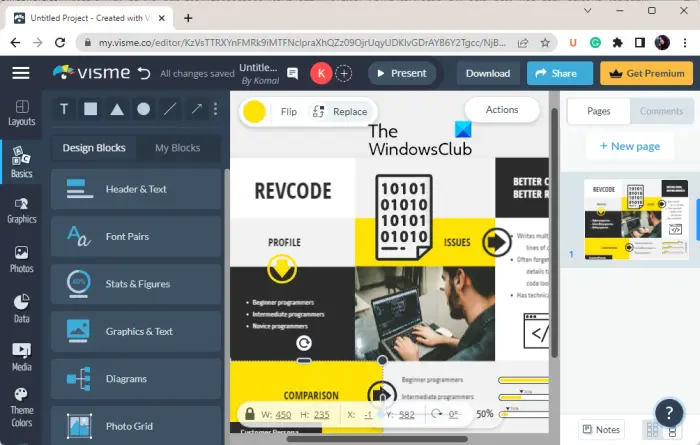Select the circle shape tool
Viewport: 700px width, 445px height.
143,109
